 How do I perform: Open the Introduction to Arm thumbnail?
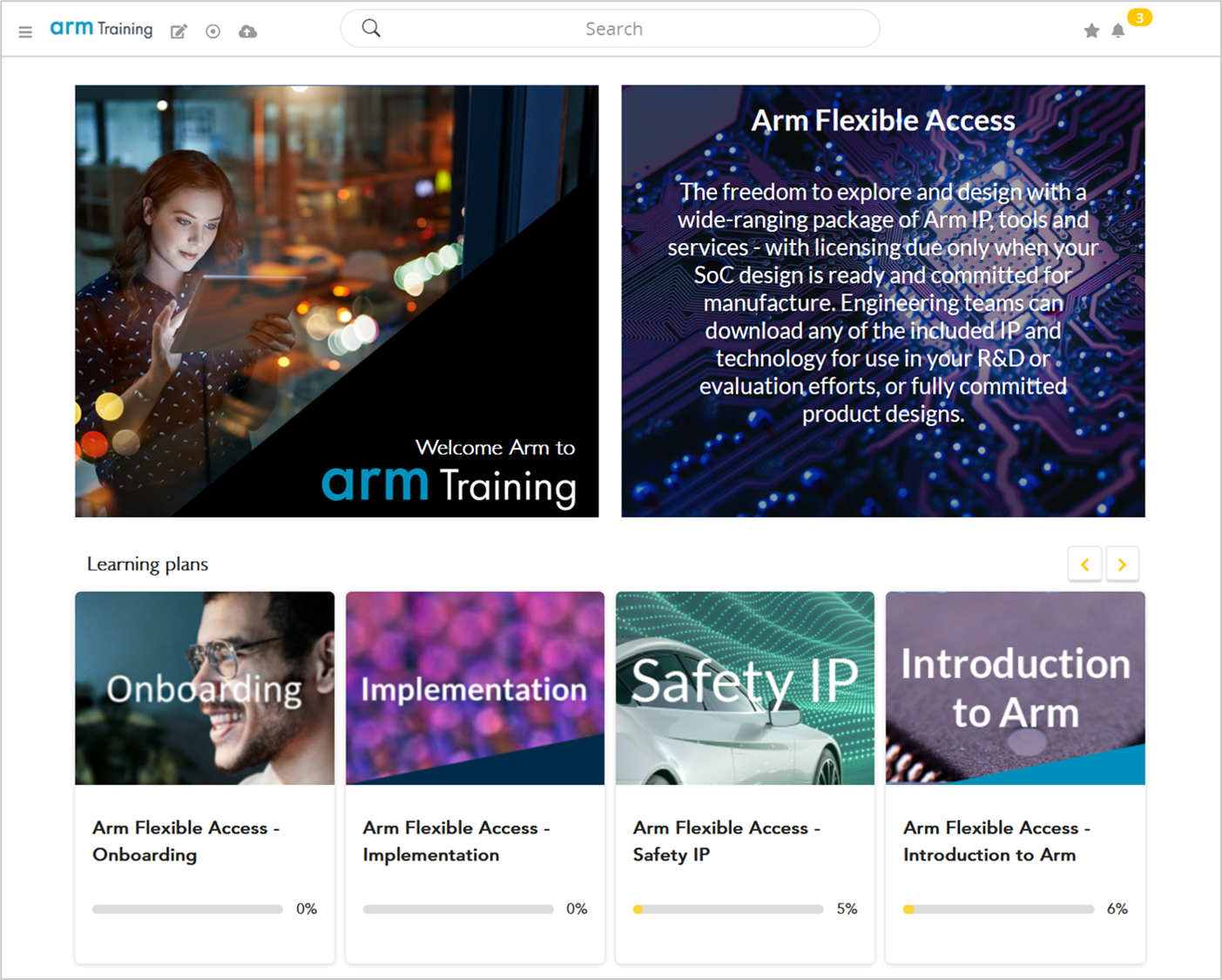1016,688
